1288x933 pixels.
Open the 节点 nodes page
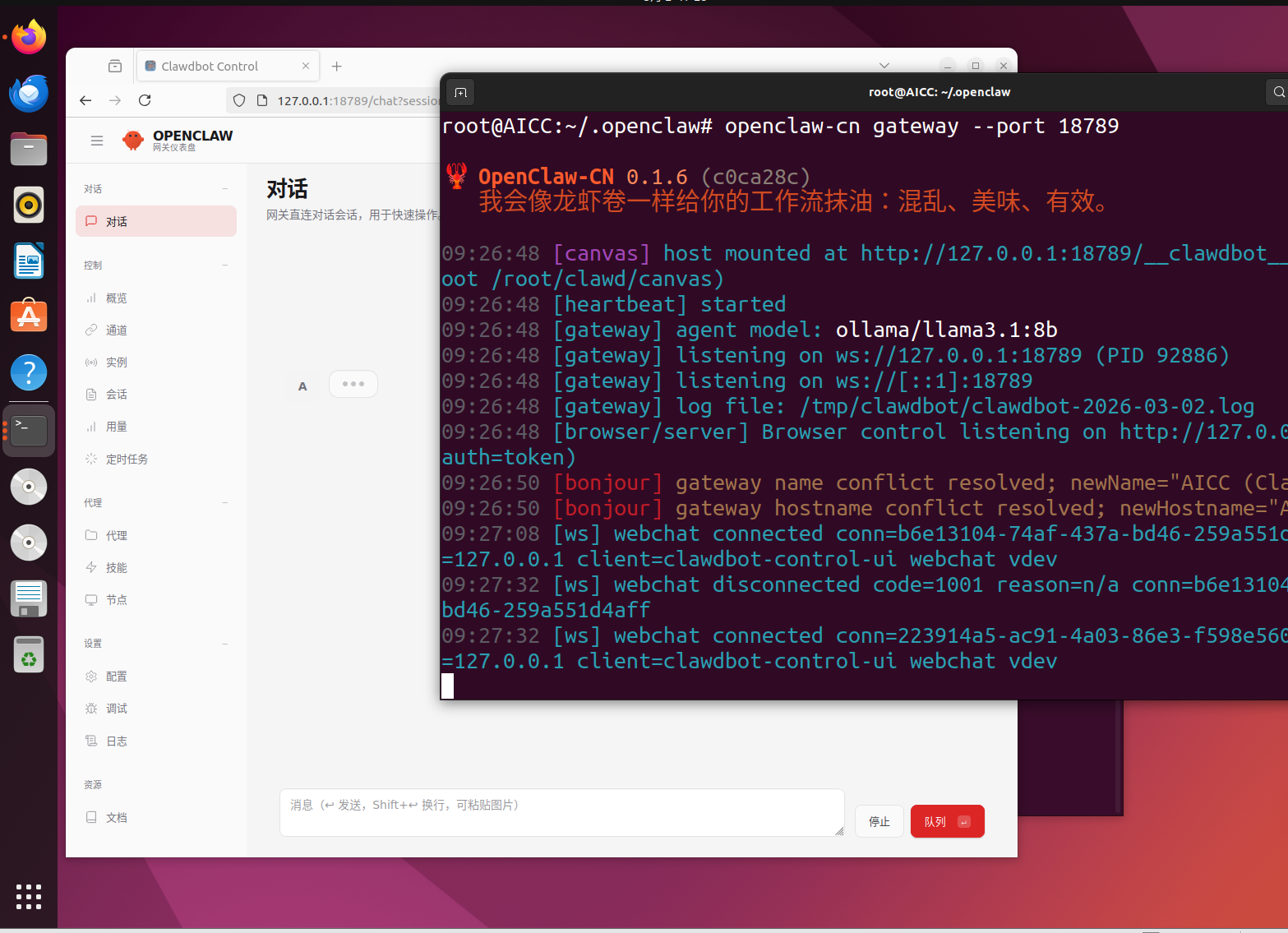coord(156,599)
